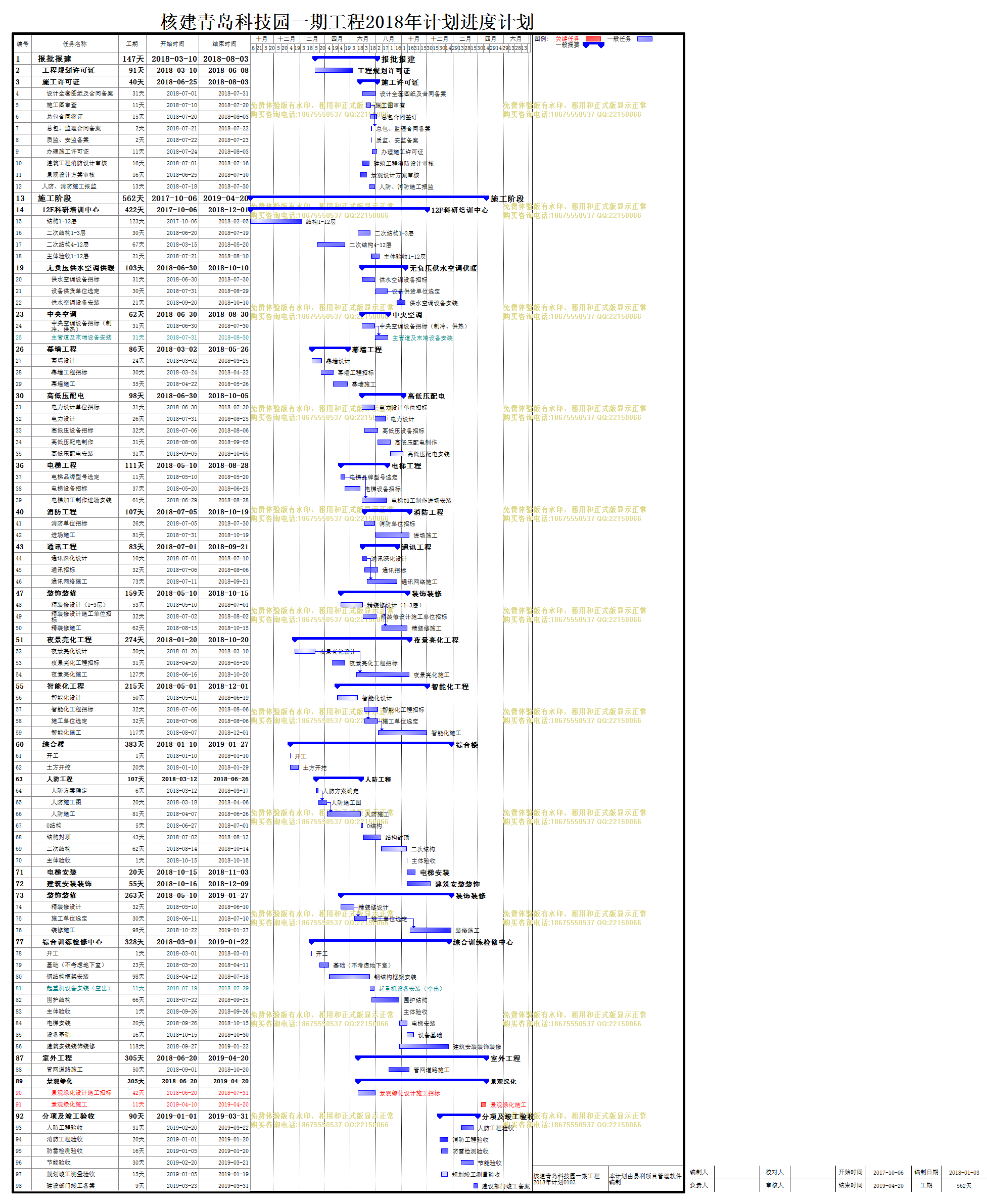Select task name 中央空调 in row 23
This screenshot has width=987, height=1204.
[62, 314]
